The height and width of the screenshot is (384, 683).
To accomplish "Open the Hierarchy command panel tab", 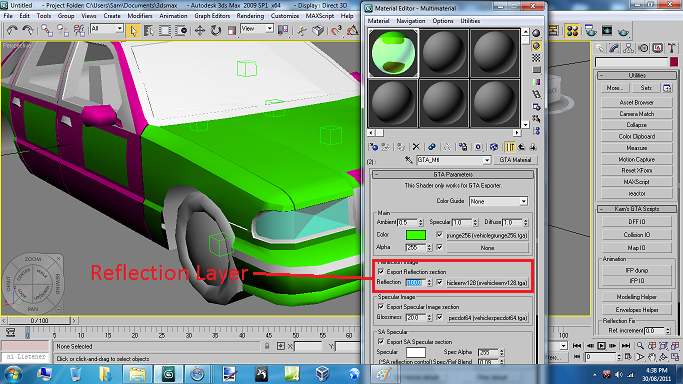I will [628, 48].
